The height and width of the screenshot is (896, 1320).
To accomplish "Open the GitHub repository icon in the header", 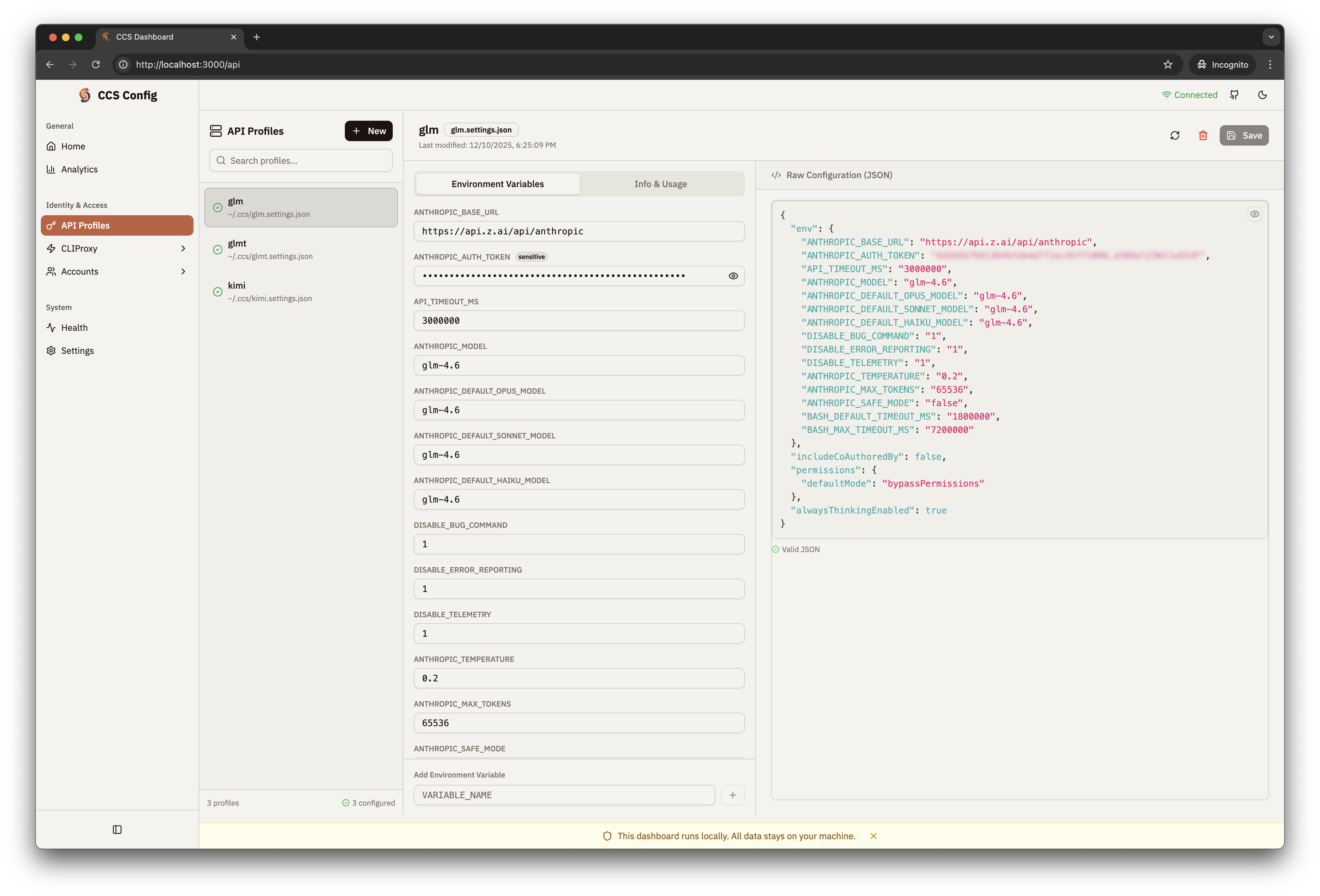I will [1234, 94].
